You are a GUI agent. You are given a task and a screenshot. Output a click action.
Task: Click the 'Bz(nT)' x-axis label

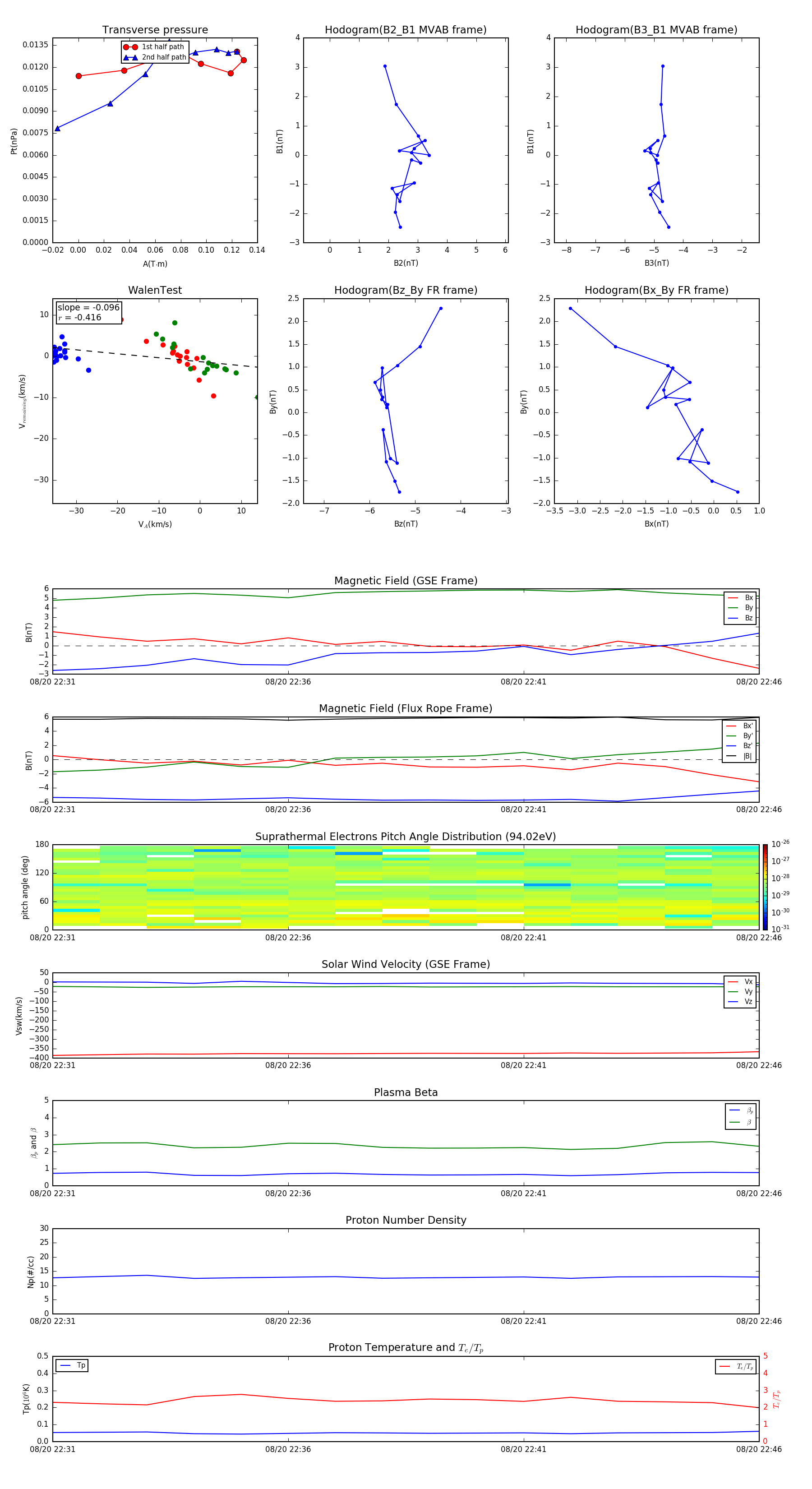pyautogui.click(x=406, y=524)
